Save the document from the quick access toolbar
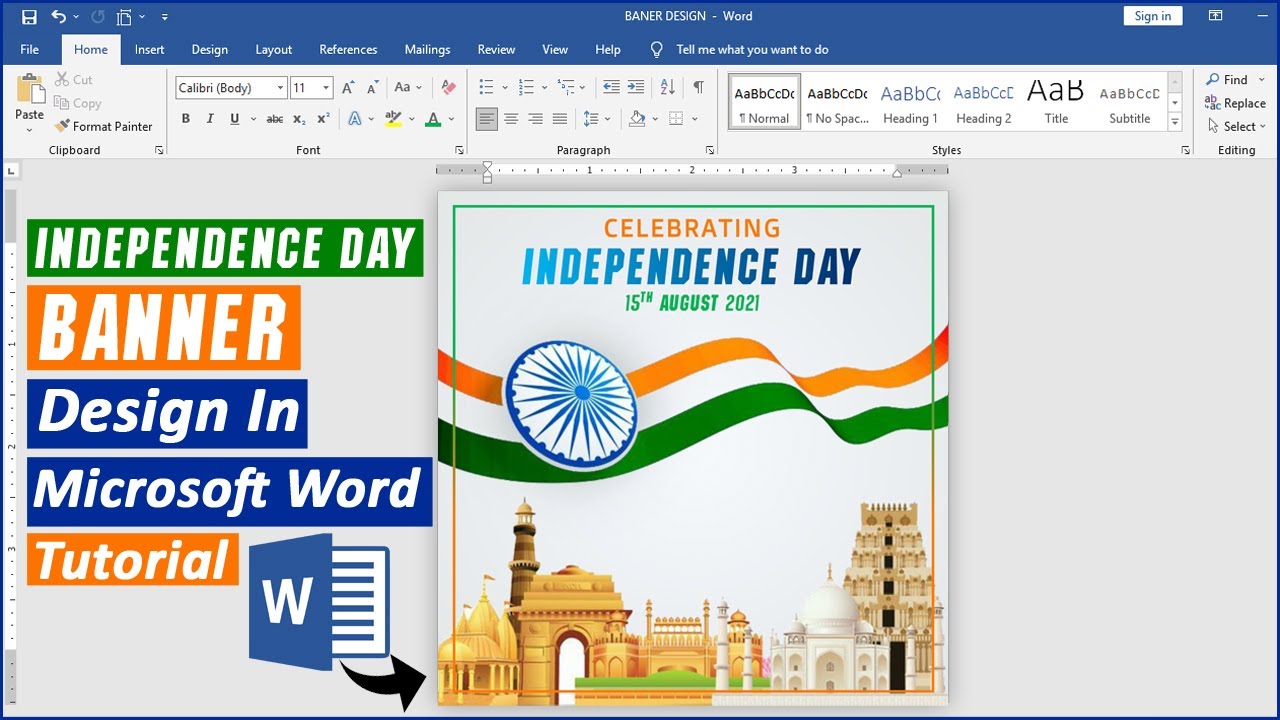Screen dimensions: 1280x720 pos(29,17)
